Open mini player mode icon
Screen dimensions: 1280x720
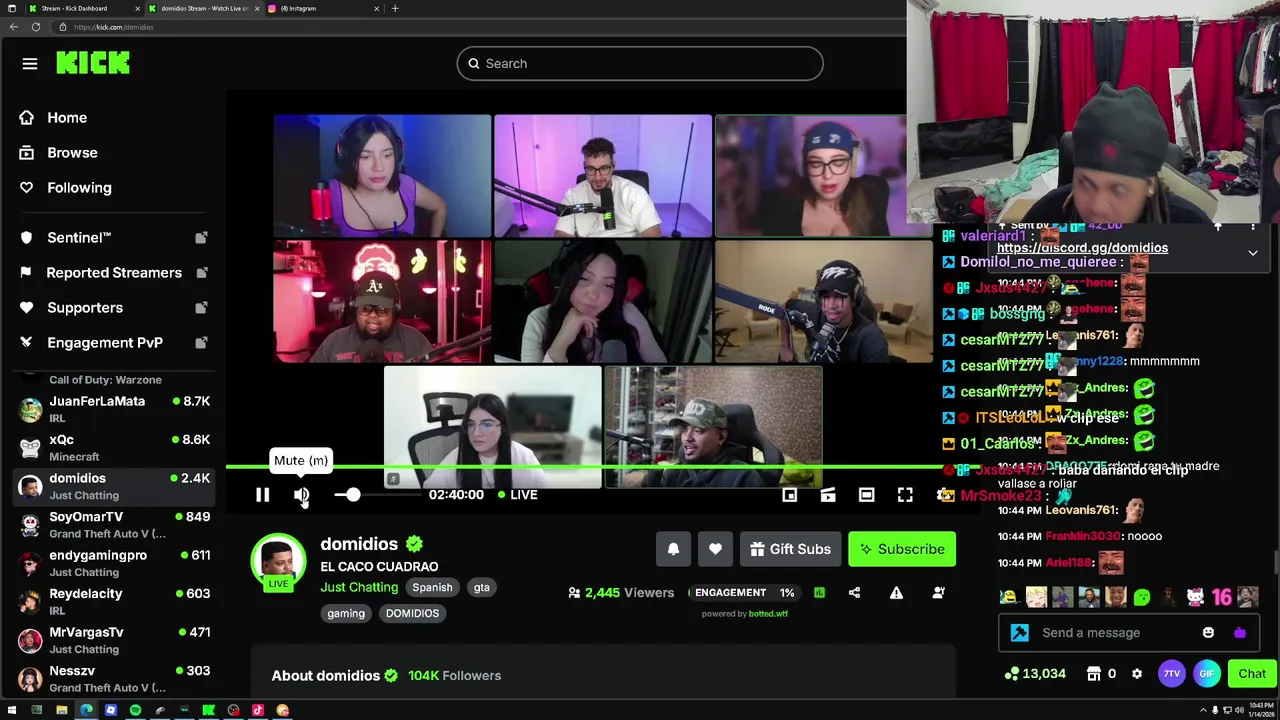tap(789, 494)
